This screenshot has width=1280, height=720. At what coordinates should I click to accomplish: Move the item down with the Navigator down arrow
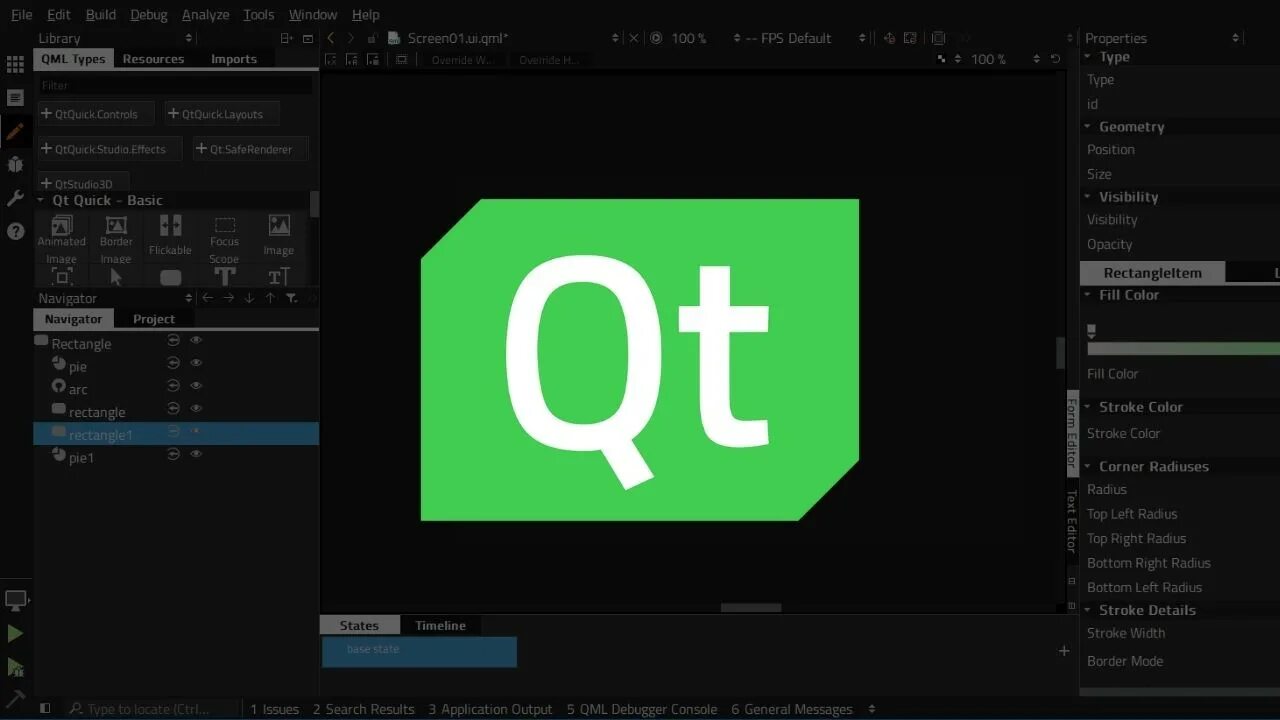[x=249, y=298]
